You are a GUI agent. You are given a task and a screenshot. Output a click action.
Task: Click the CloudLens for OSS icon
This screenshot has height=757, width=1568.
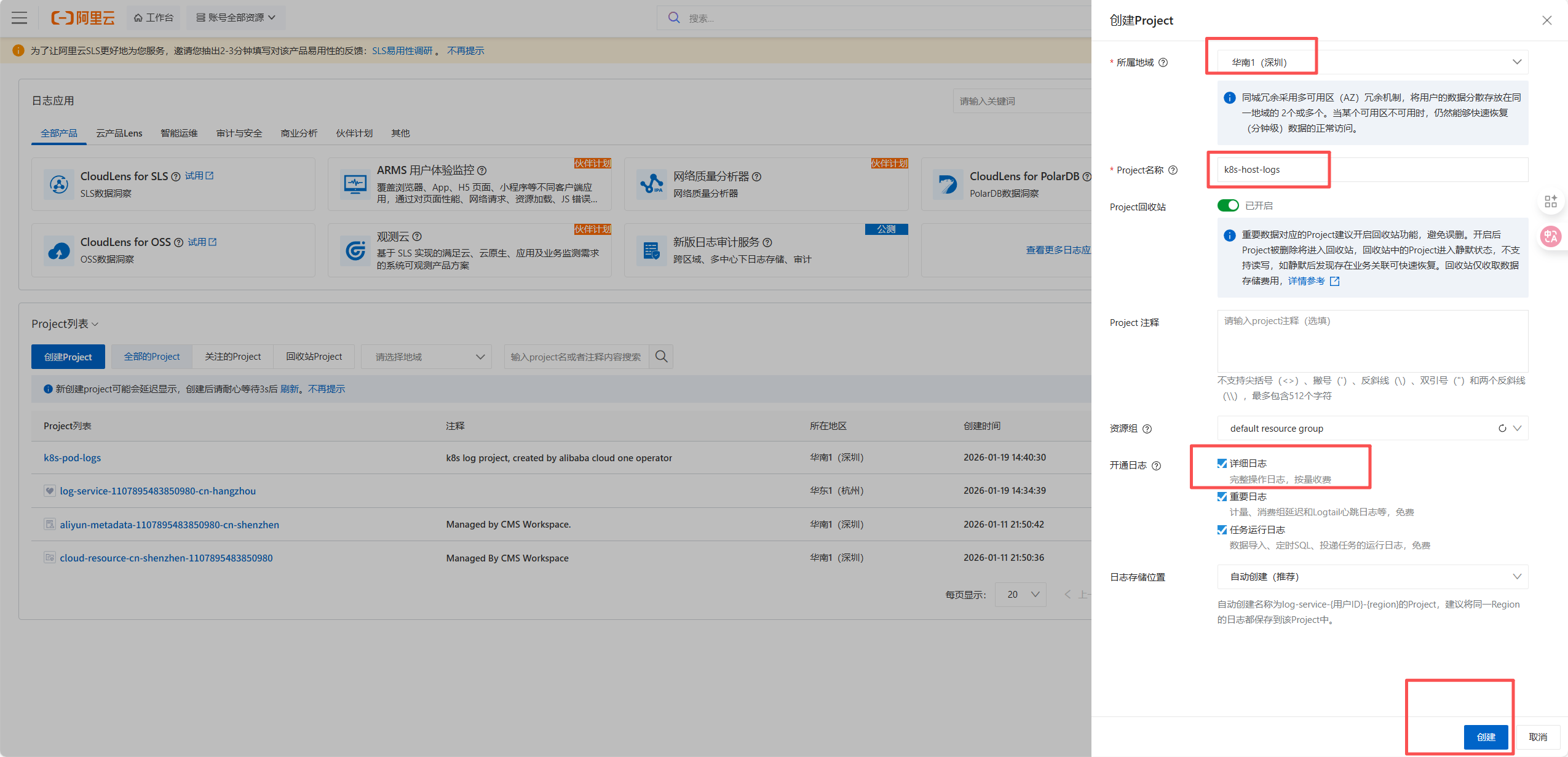[59, 250]
